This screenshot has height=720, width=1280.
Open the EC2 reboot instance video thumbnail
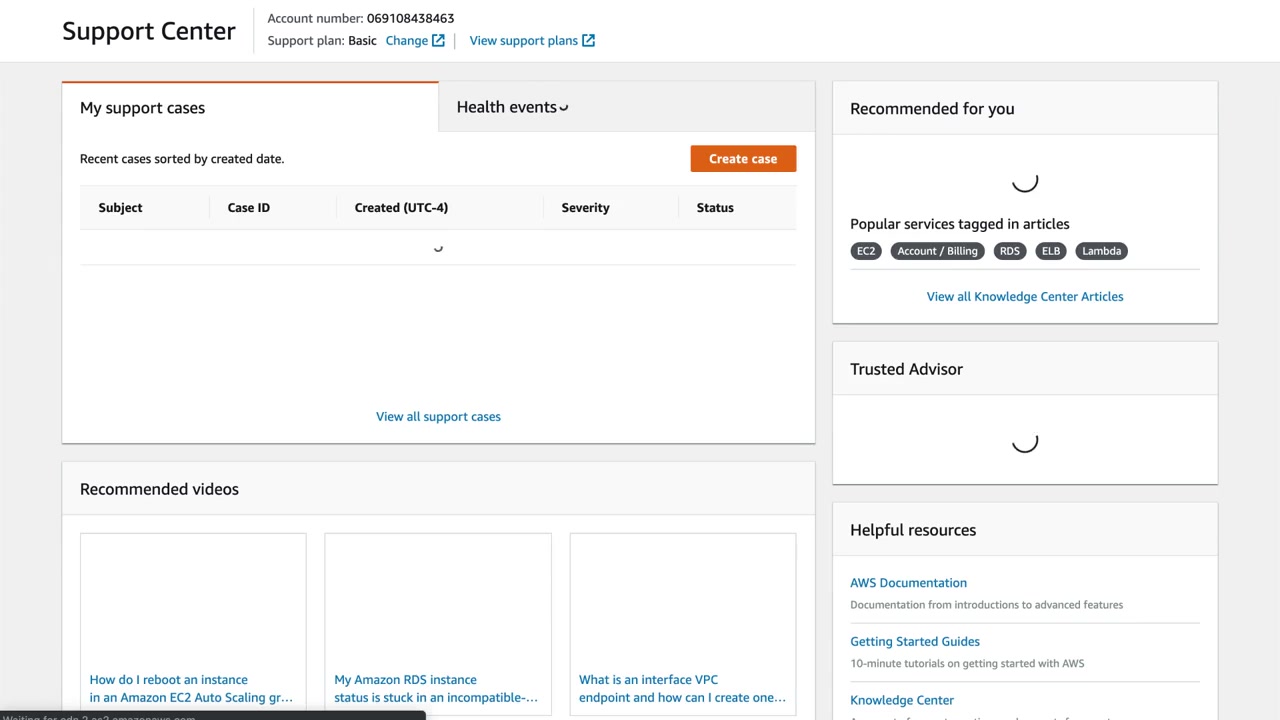coord(193,598)
